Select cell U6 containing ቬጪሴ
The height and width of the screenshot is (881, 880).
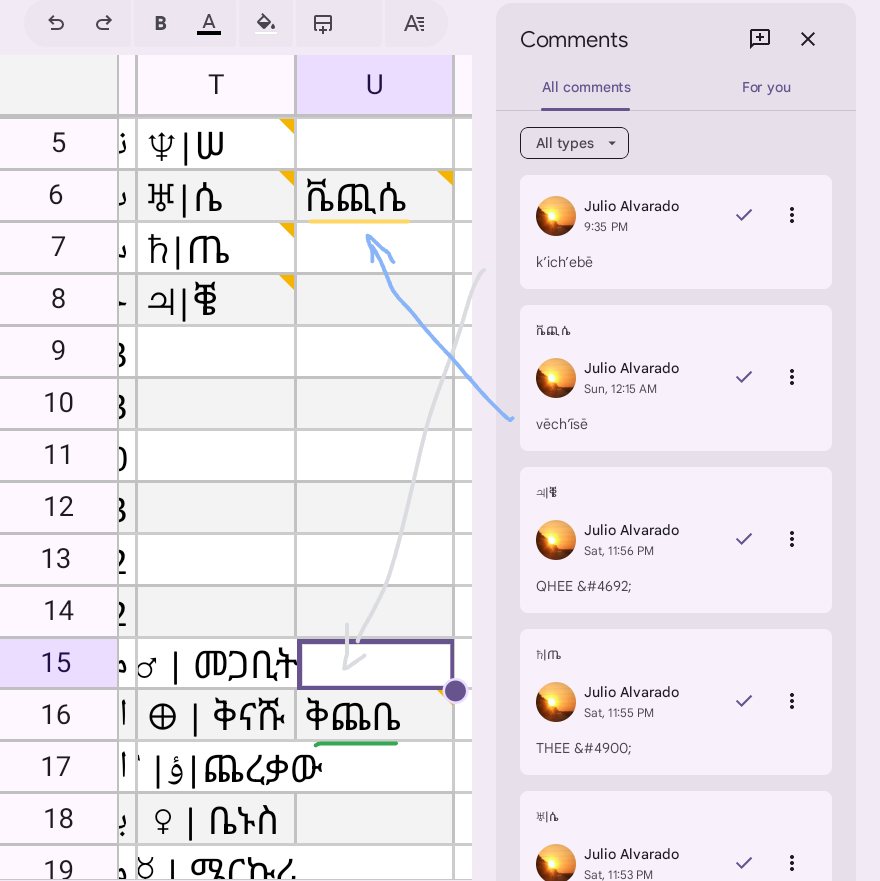(x=374, y=196)
